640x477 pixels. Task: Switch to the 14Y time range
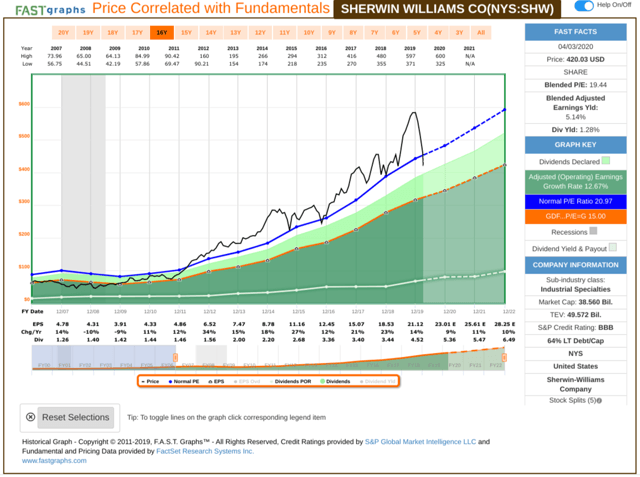click(x=211, y=33)
